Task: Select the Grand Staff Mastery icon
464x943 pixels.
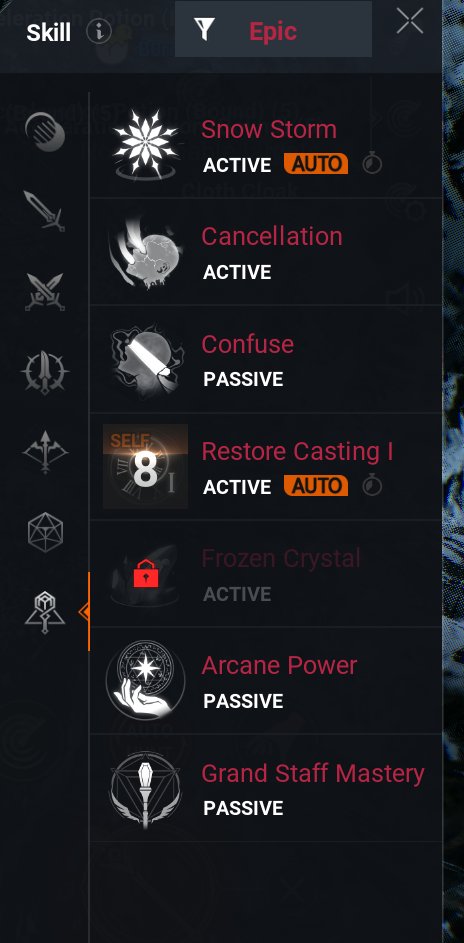Action: 145,789
